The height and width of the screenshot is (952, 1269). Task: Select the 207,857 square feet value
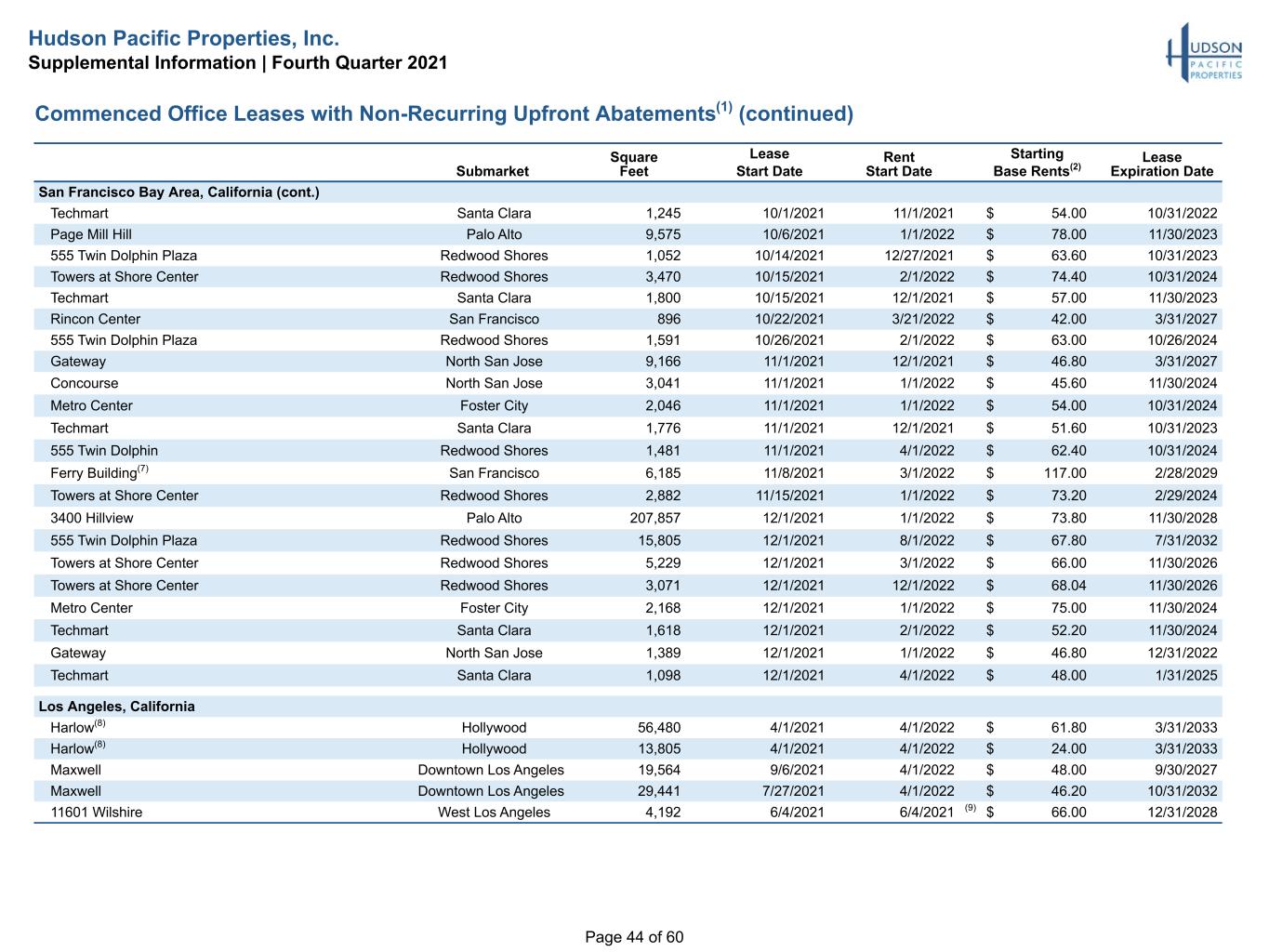[654, 518]
